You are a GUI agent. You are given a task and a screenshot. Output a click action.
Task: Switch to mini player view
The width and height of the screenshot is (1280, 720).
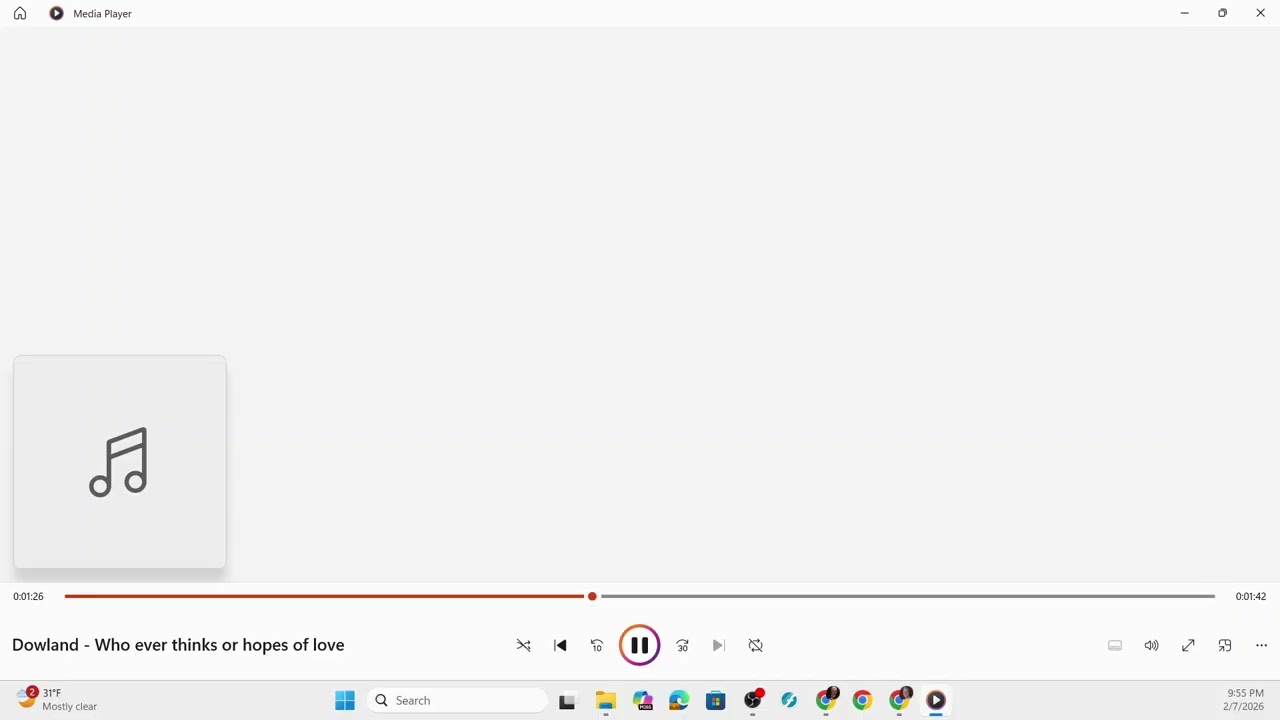click(x=1225, y=646)
